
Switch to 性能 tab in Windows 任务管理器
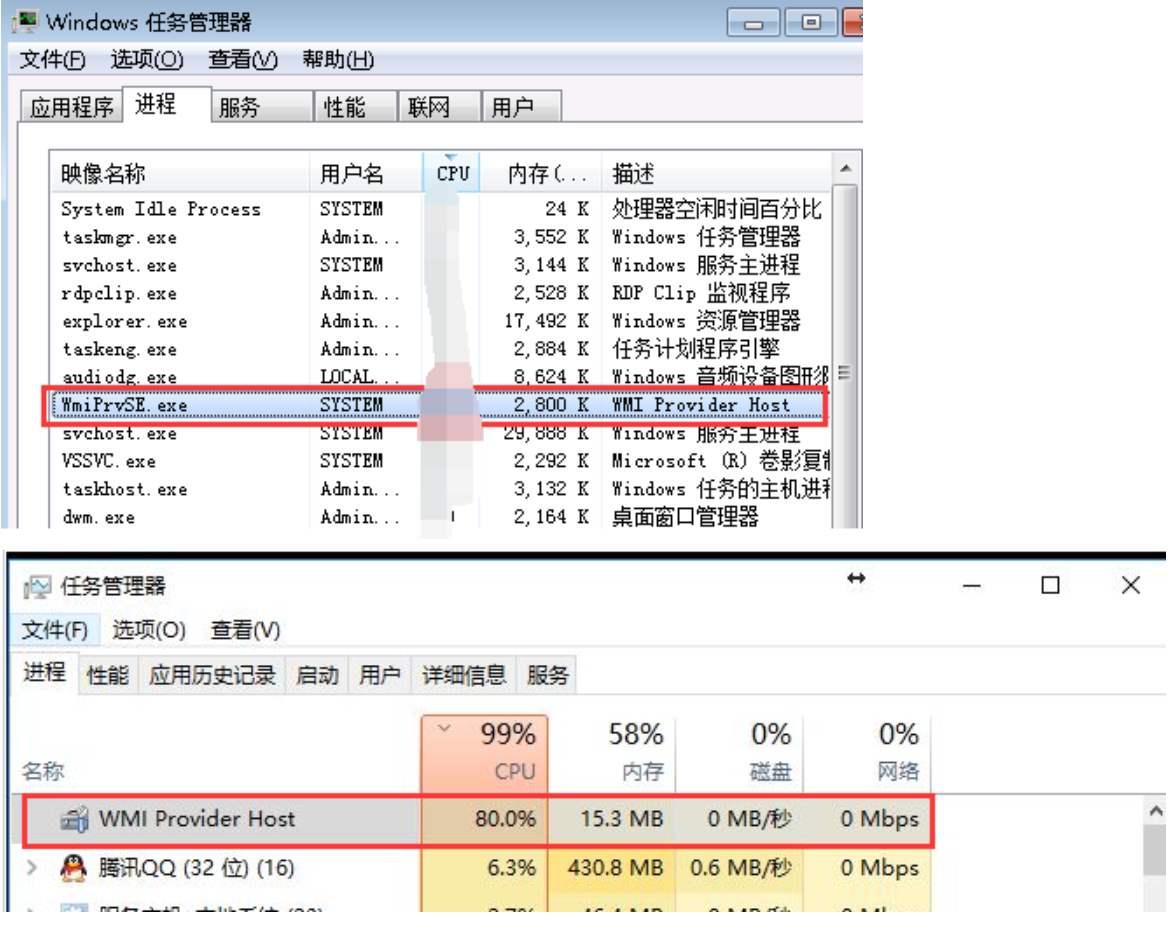pyautogui.click(x=354, y=106)
